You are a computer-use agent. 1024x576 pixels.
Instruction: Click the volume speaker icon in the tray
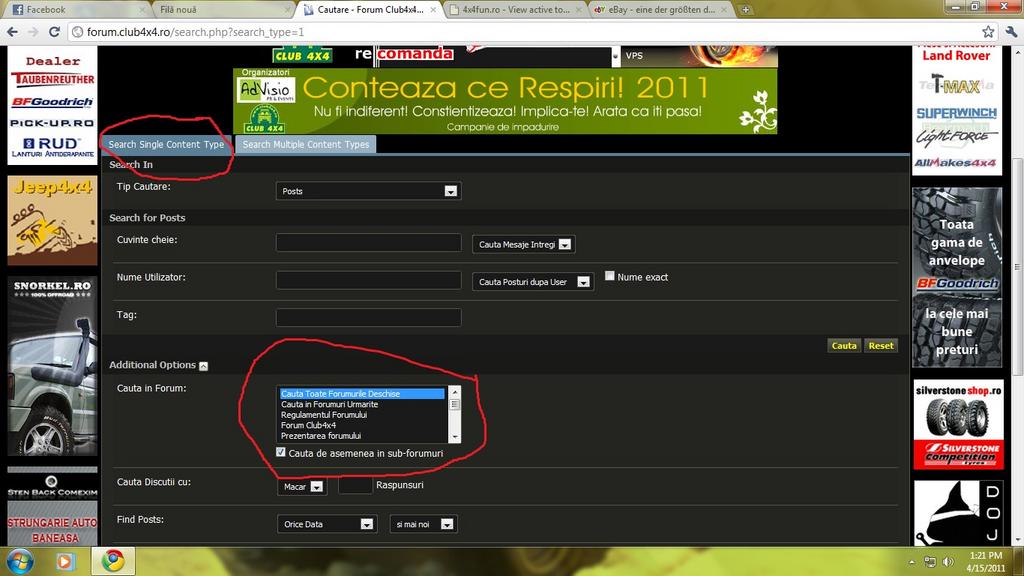[x=946, y=561]
